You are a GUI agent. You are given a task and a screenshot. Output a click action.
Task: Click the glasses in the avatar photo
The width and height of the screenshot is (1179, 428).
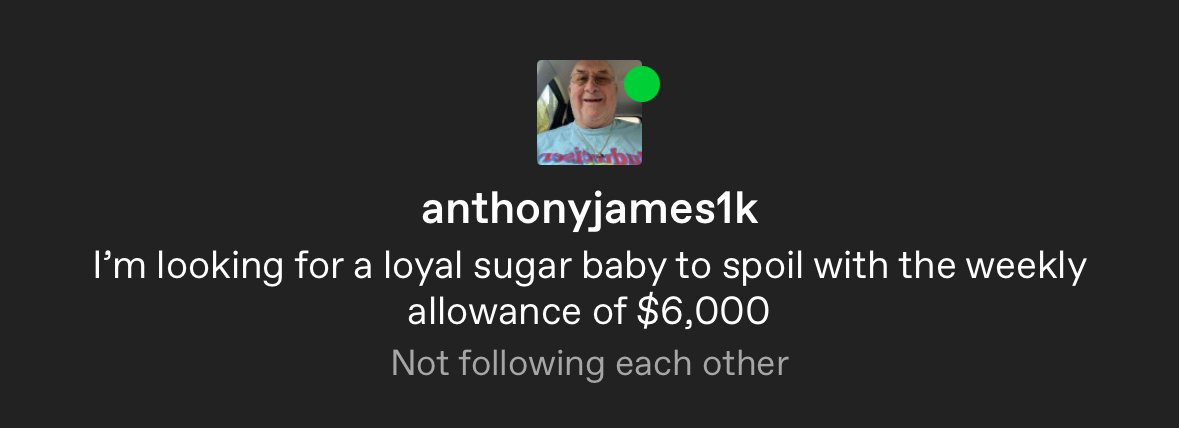click(592, 80)
